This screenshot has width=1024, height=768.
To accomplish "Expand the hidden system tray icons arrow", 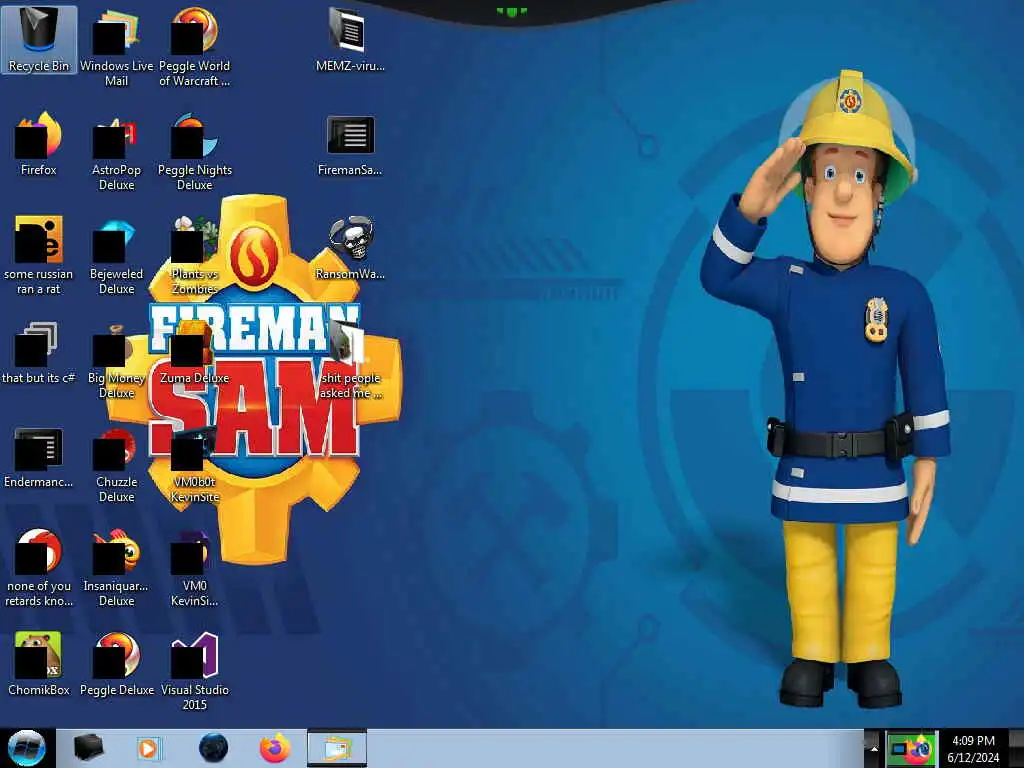I will (x=873, y=748).
